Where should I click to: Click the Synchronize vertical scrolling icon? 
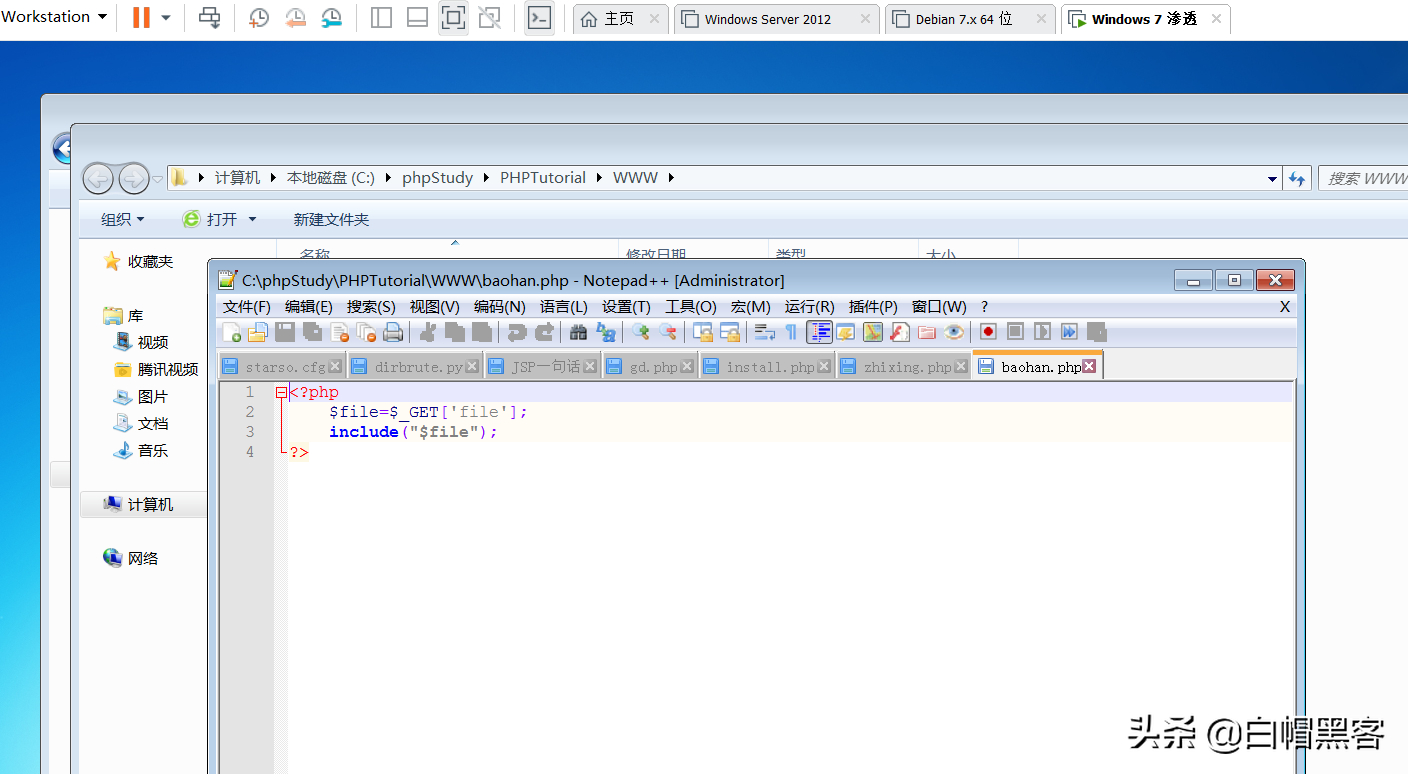coord(703,332)
